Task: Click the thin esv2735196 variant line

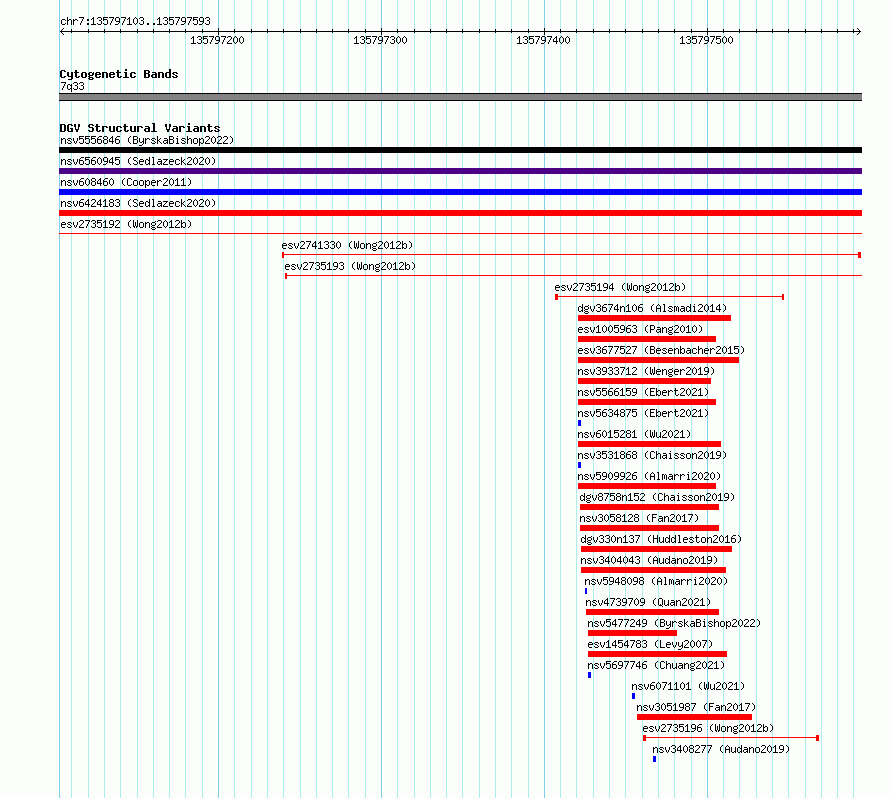Action: click(x=731, y=738)
